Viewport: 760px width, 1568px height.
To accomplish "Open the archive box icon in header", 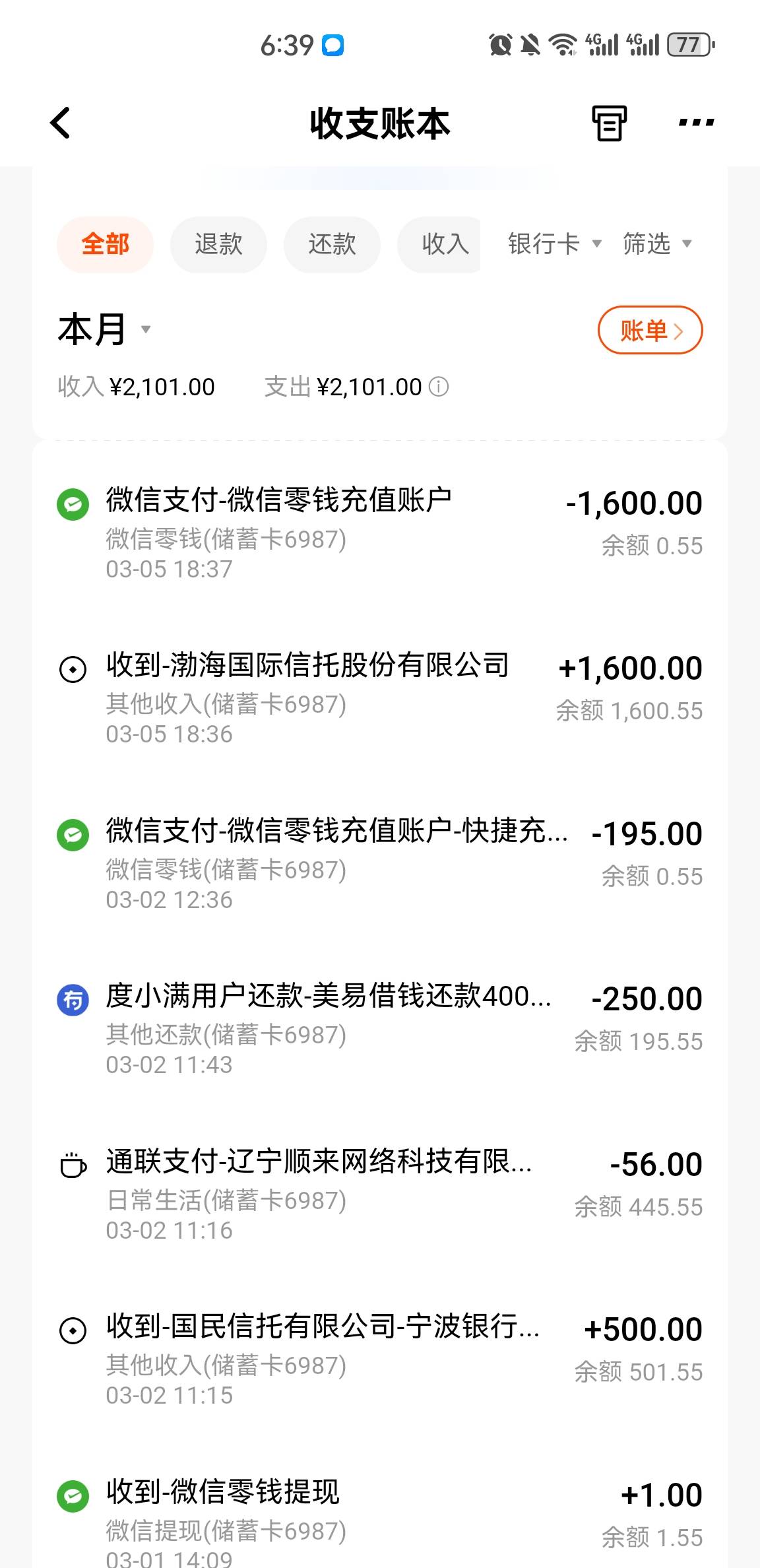I will [x=608, y=123].
